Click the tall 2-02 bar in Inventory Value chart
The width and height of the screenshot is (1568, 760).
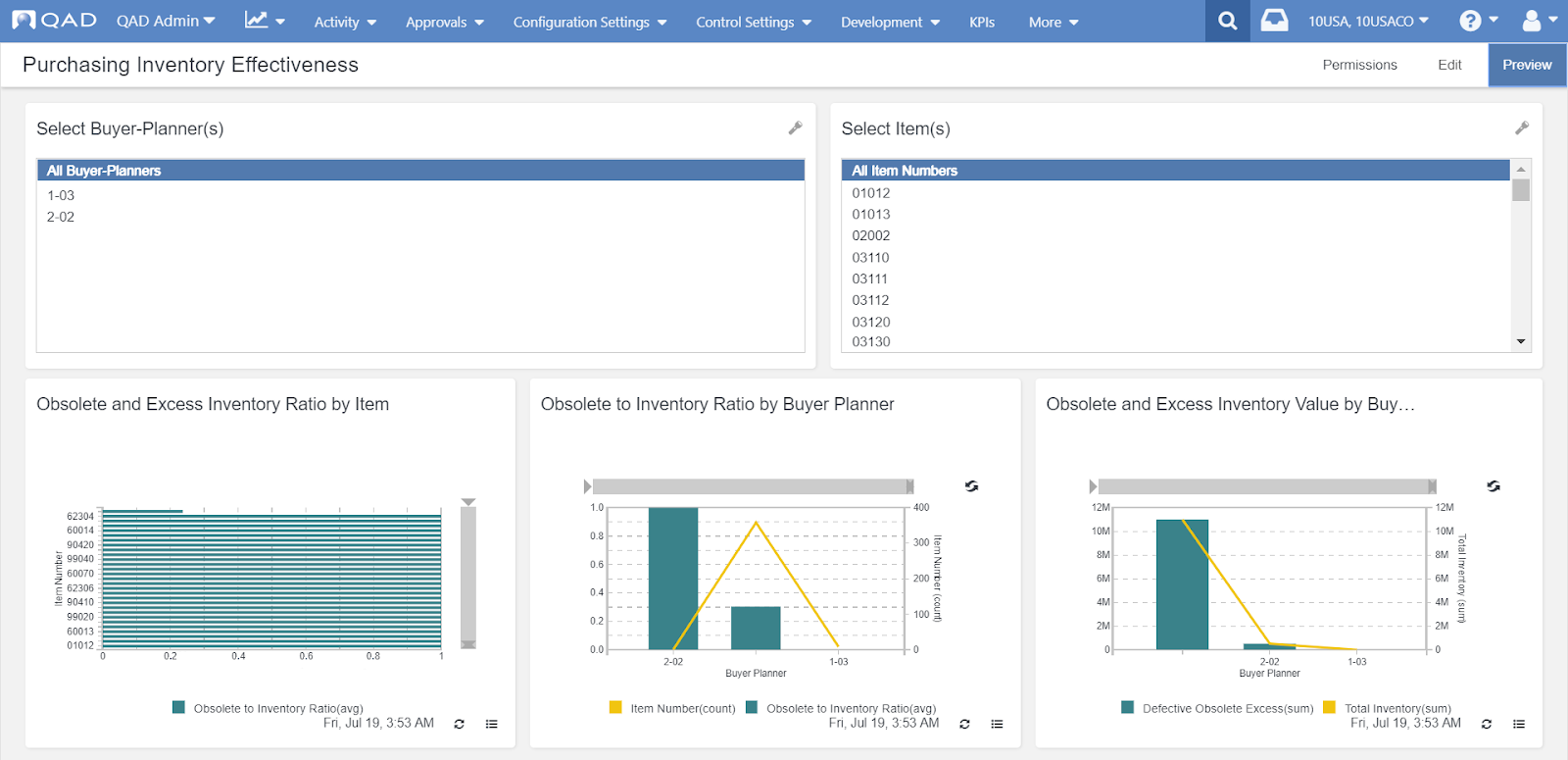click(x=1182, y=584)
